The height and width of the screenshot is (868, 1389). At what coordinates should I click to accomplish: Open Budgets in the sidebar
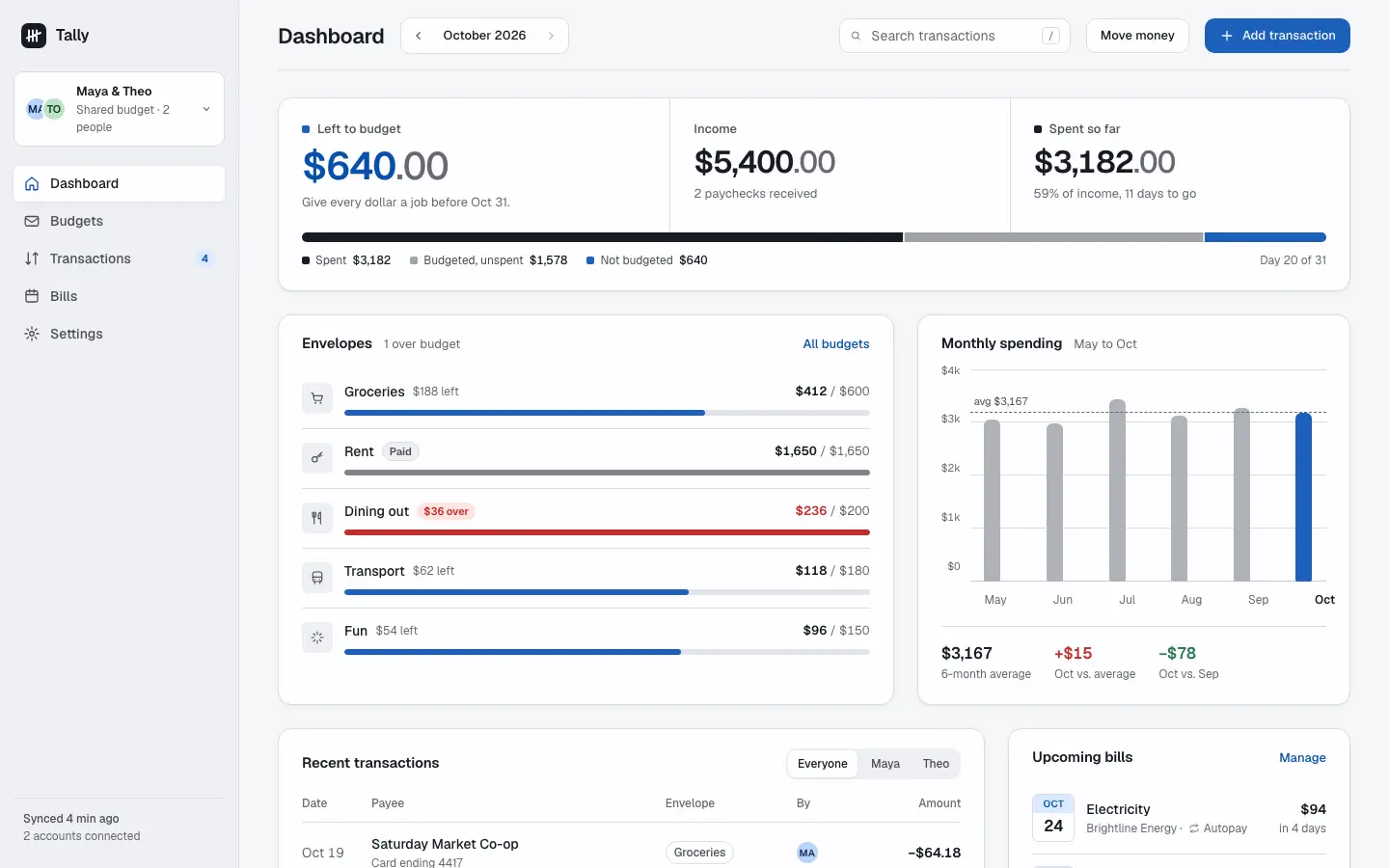(x=120, y=221)
